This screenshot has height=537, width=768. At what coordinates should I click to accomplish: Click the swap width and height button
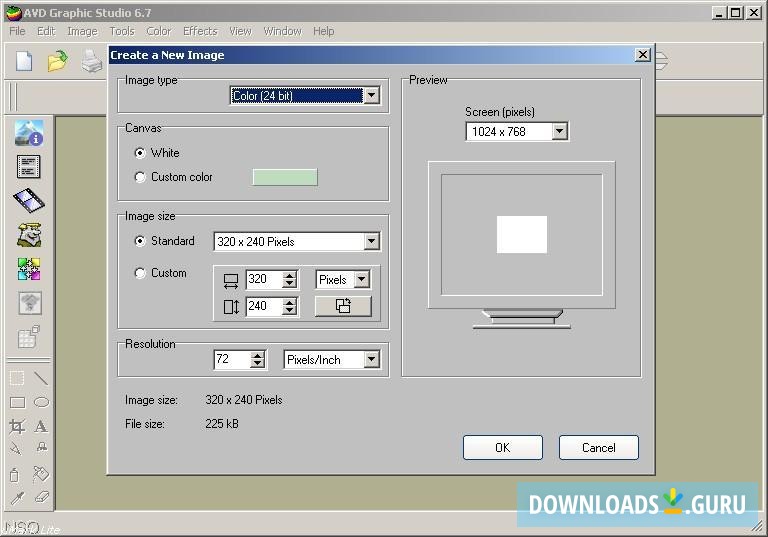click(x=343, y=306)
